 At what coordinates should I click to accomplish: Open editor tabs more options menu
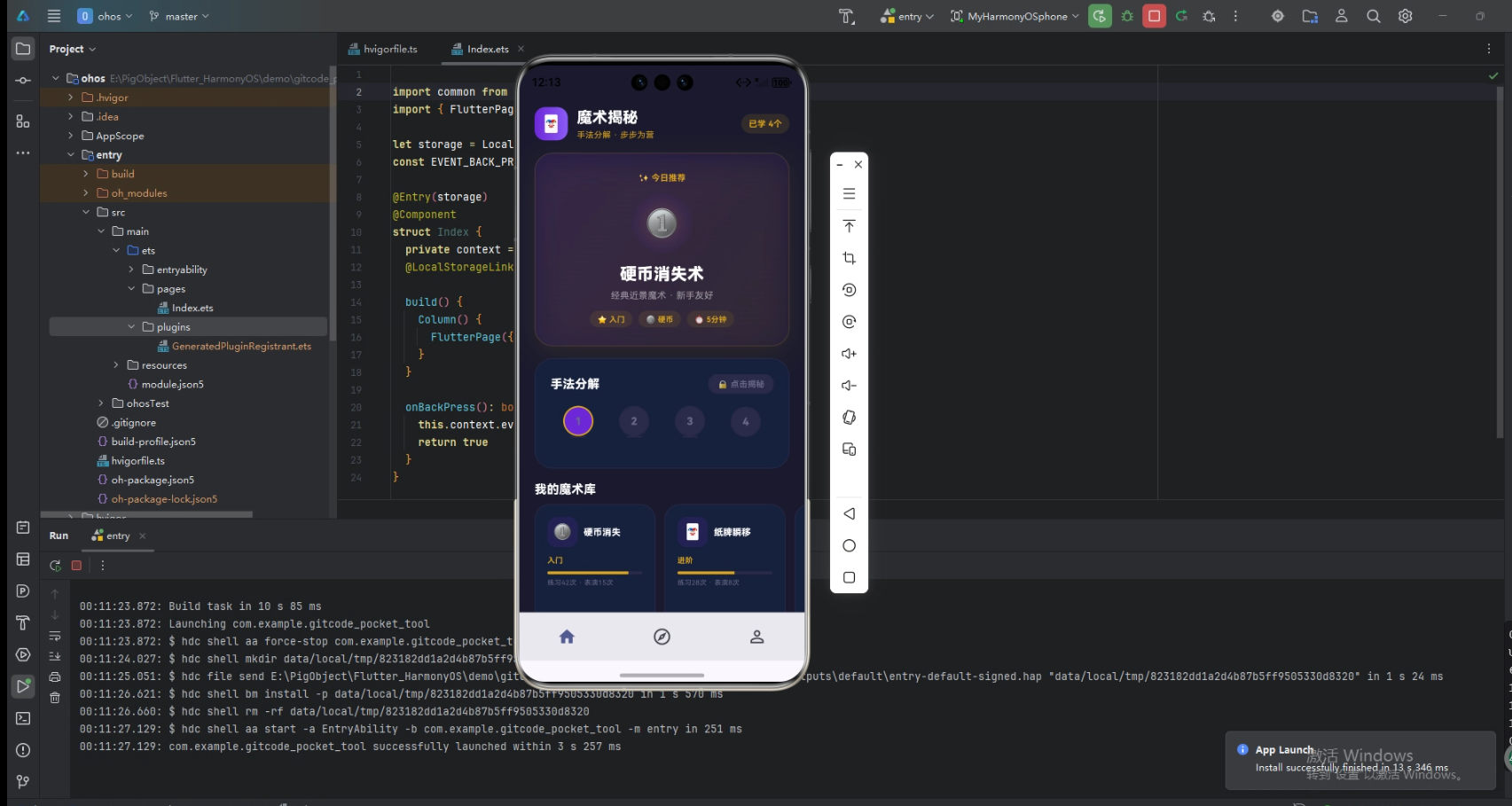click(x=1489, y=49)
